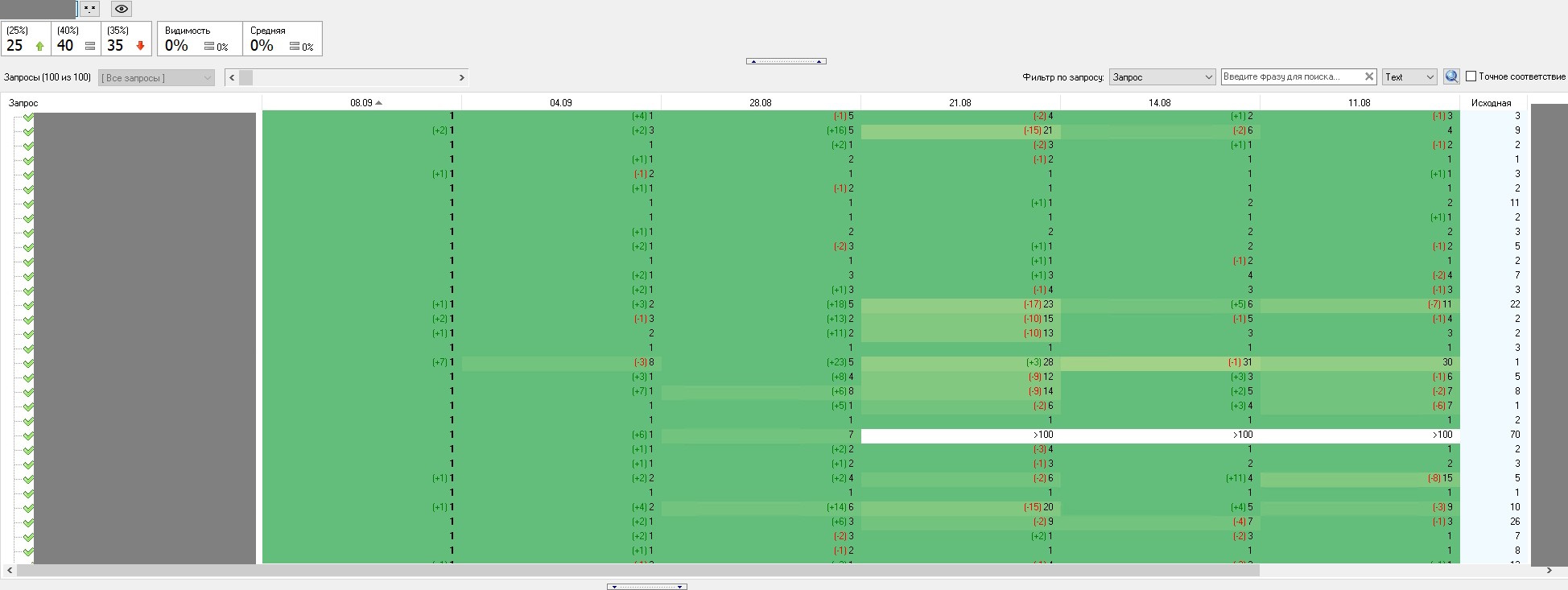Click the (+14) 6 cell
1568x590 pixels.
click(761, 508)
